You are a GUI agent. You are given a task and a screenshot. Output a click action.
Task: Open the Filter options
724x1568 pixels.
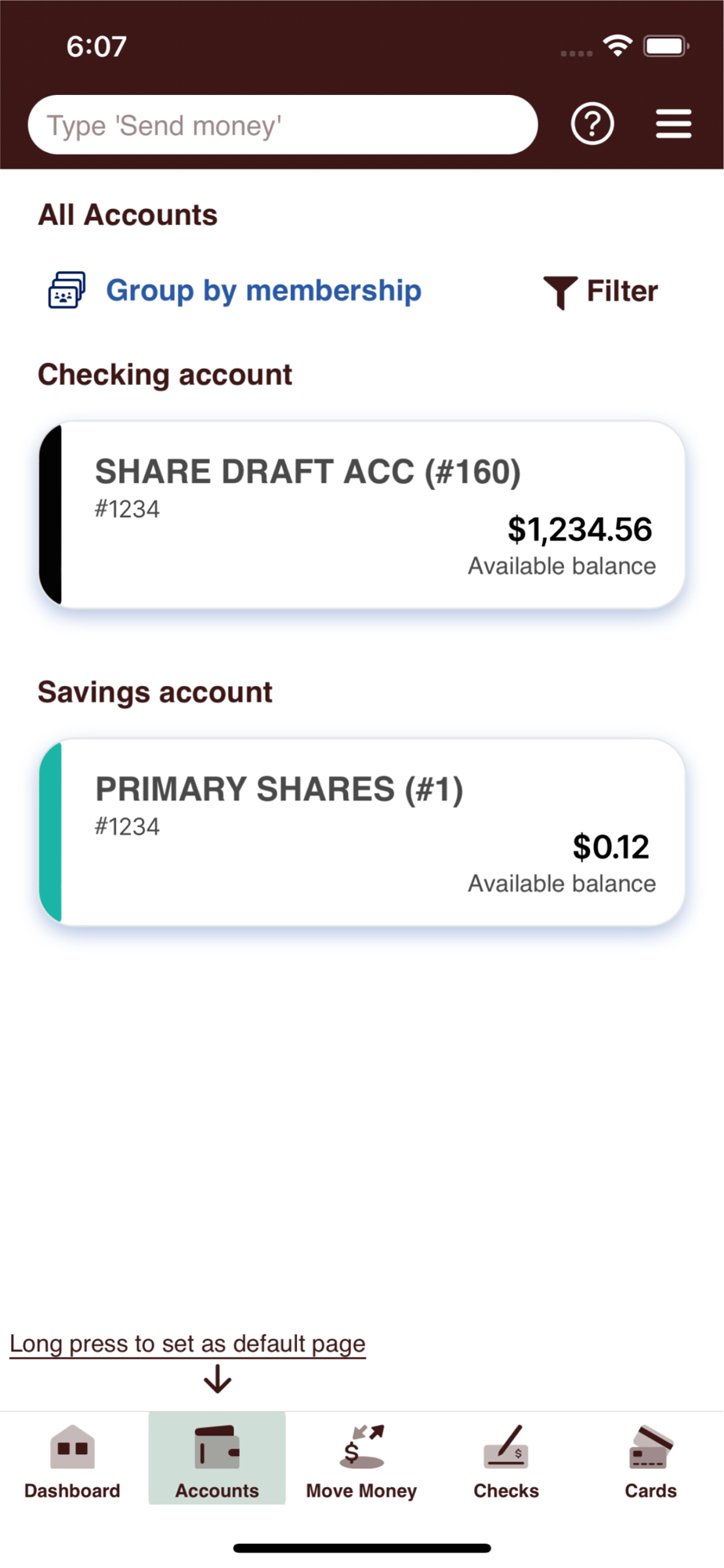point(622,291)
